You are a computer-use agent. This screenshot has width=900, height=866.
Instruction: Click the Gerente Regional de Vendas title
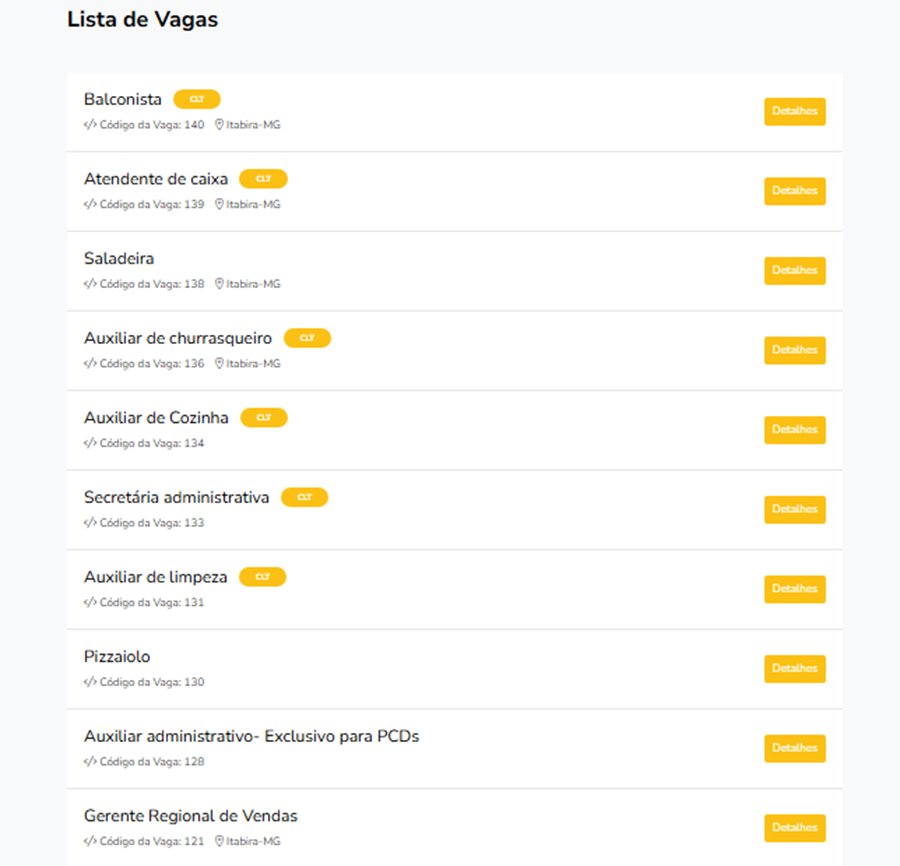[191, 816]
